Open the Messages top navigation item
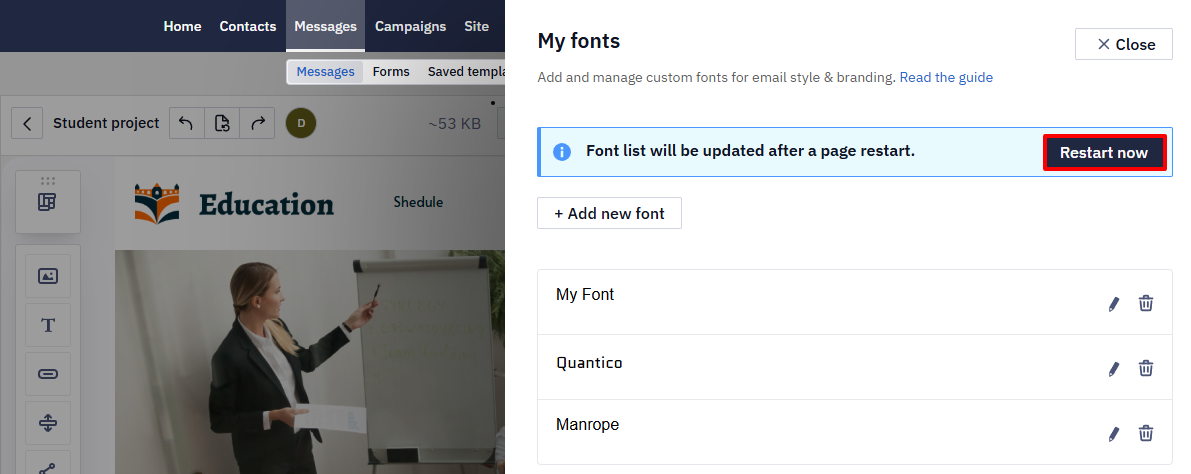 coord(325,26)
